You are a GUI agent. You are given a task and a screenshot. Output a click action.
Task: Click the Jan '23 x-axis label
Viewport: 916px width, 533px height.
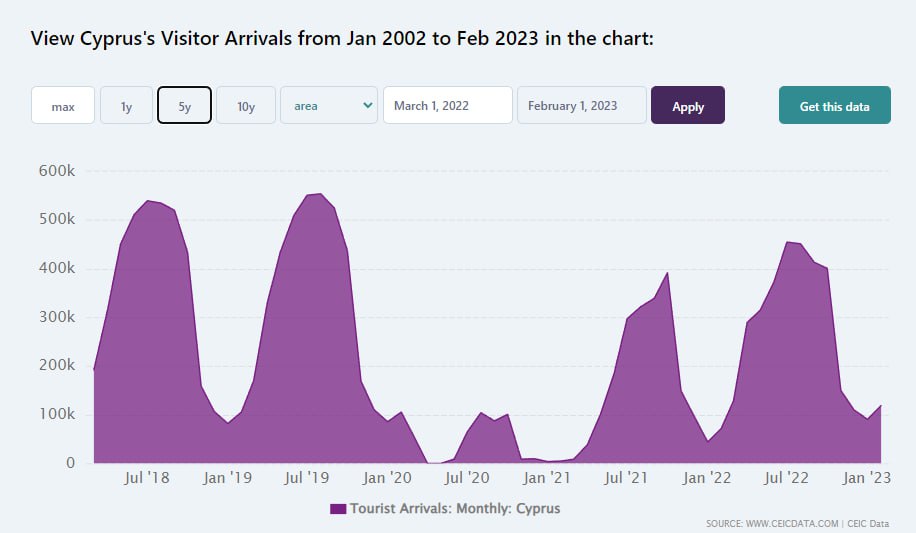click(867, 478)
